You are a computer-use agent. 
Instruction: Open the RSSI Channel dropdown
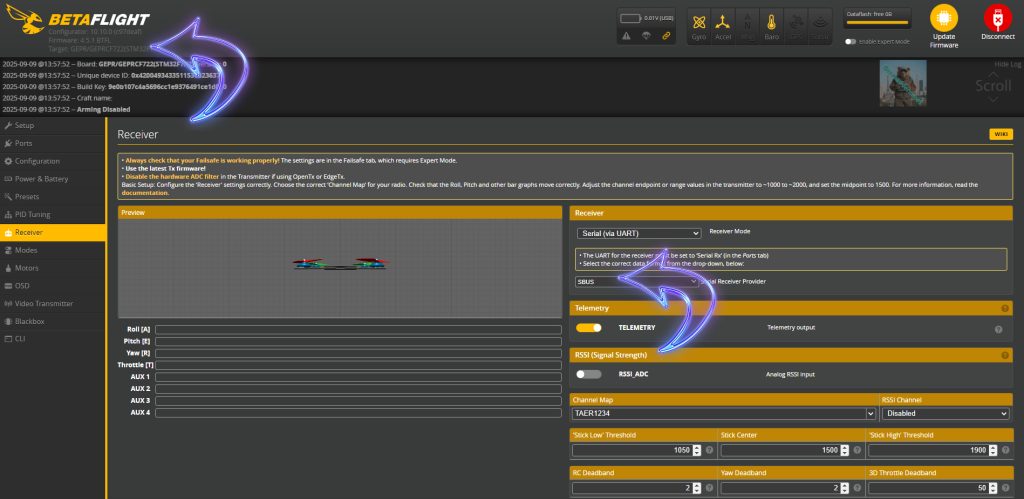click(944, 413)
